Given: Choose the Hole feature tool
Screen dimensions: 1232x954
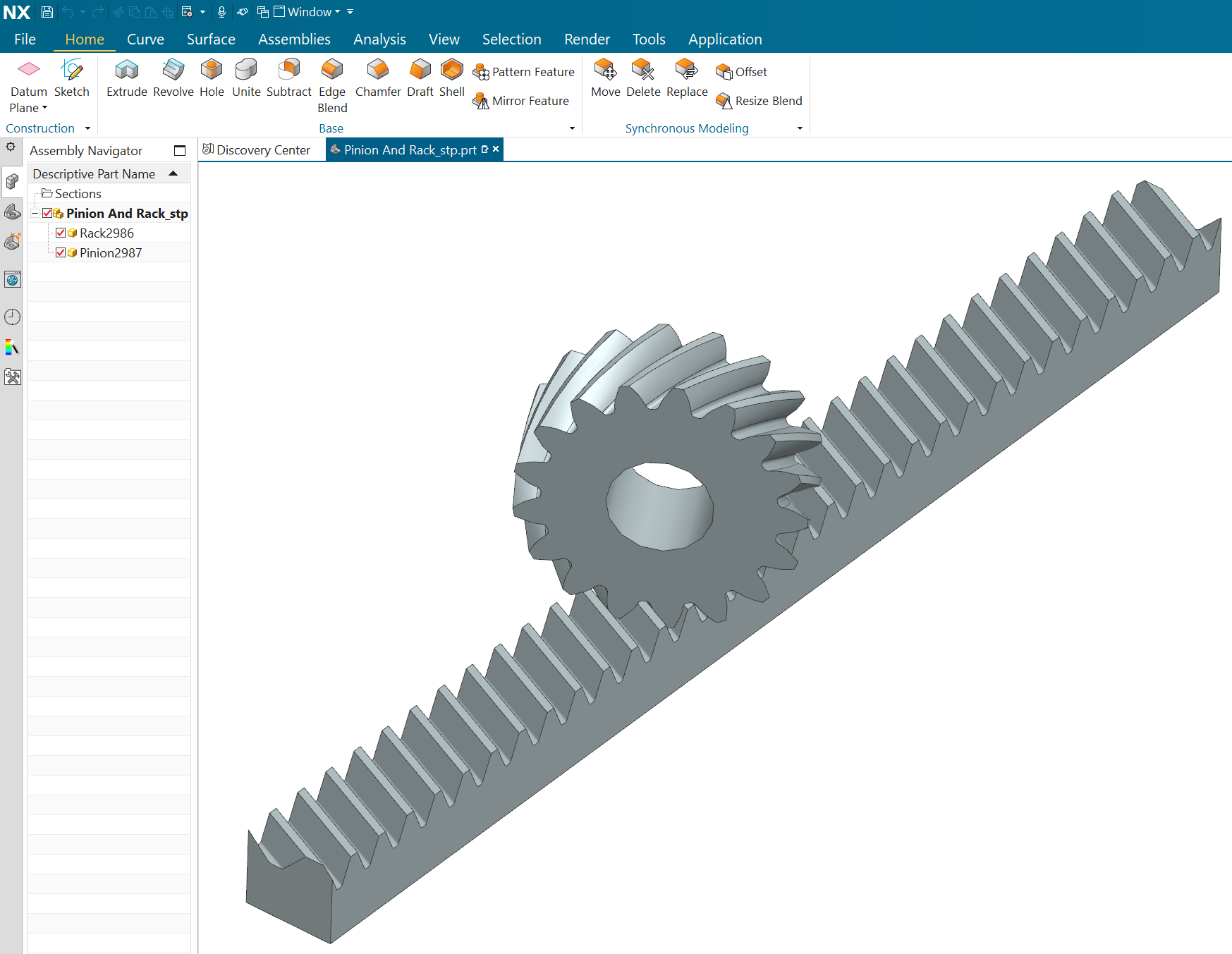Looking at the screenshot, I should 212,78.
